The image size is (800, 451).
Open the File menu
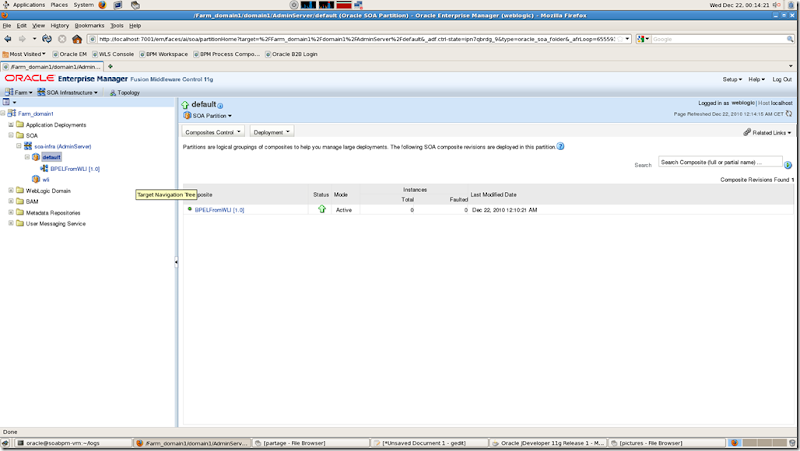7,26
